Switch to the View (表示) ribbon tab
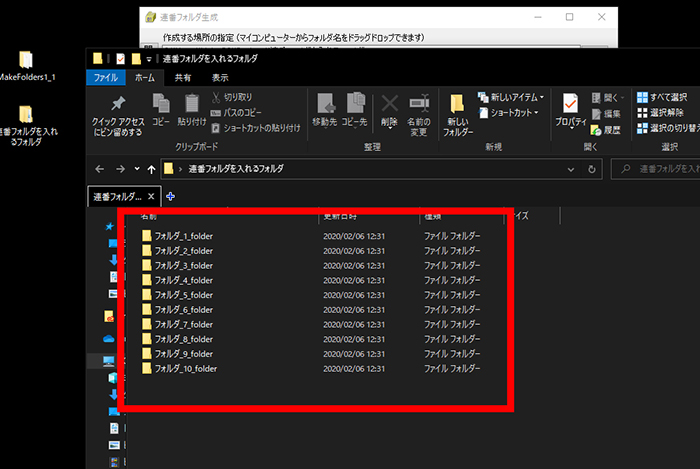Screen dimensions: 700x469 [x=220, y=76]
